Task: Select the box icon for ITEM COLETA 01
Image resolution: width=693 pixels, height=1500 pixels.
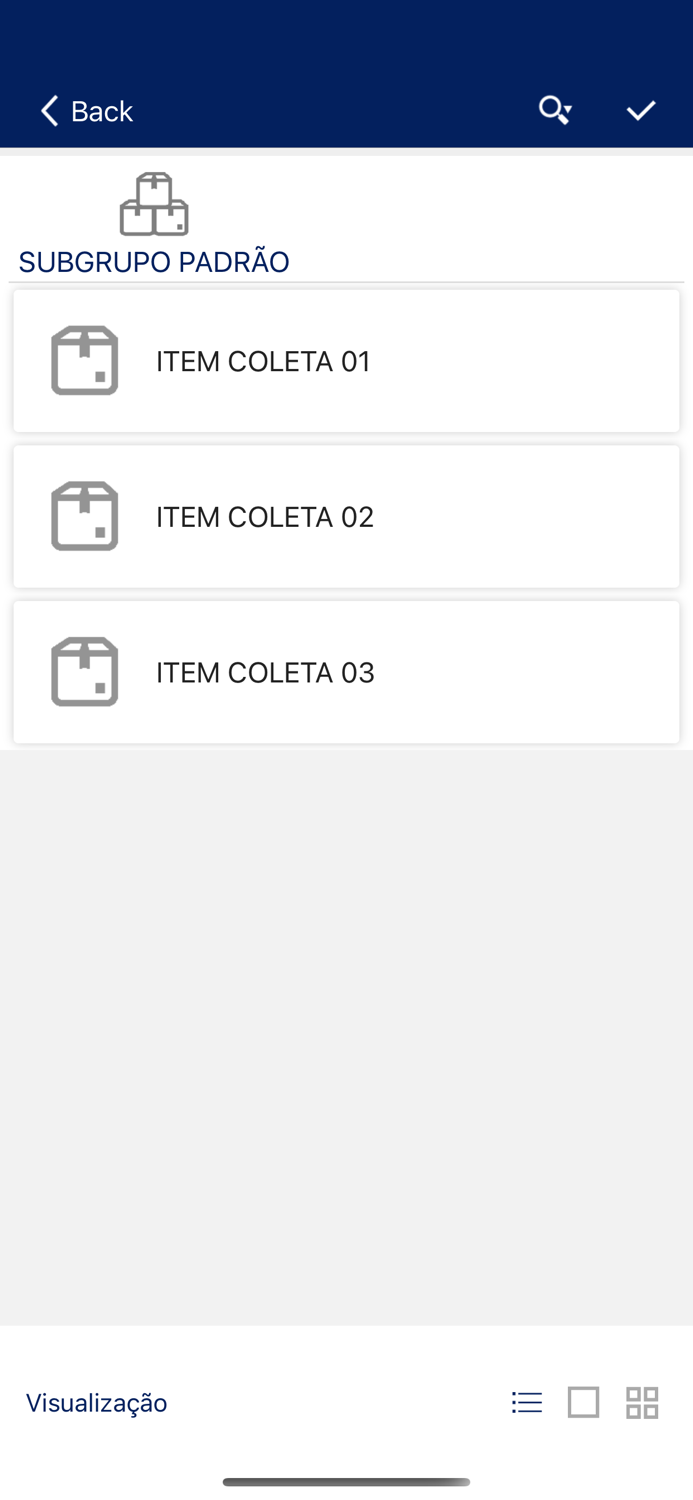Action: (84, 360)
